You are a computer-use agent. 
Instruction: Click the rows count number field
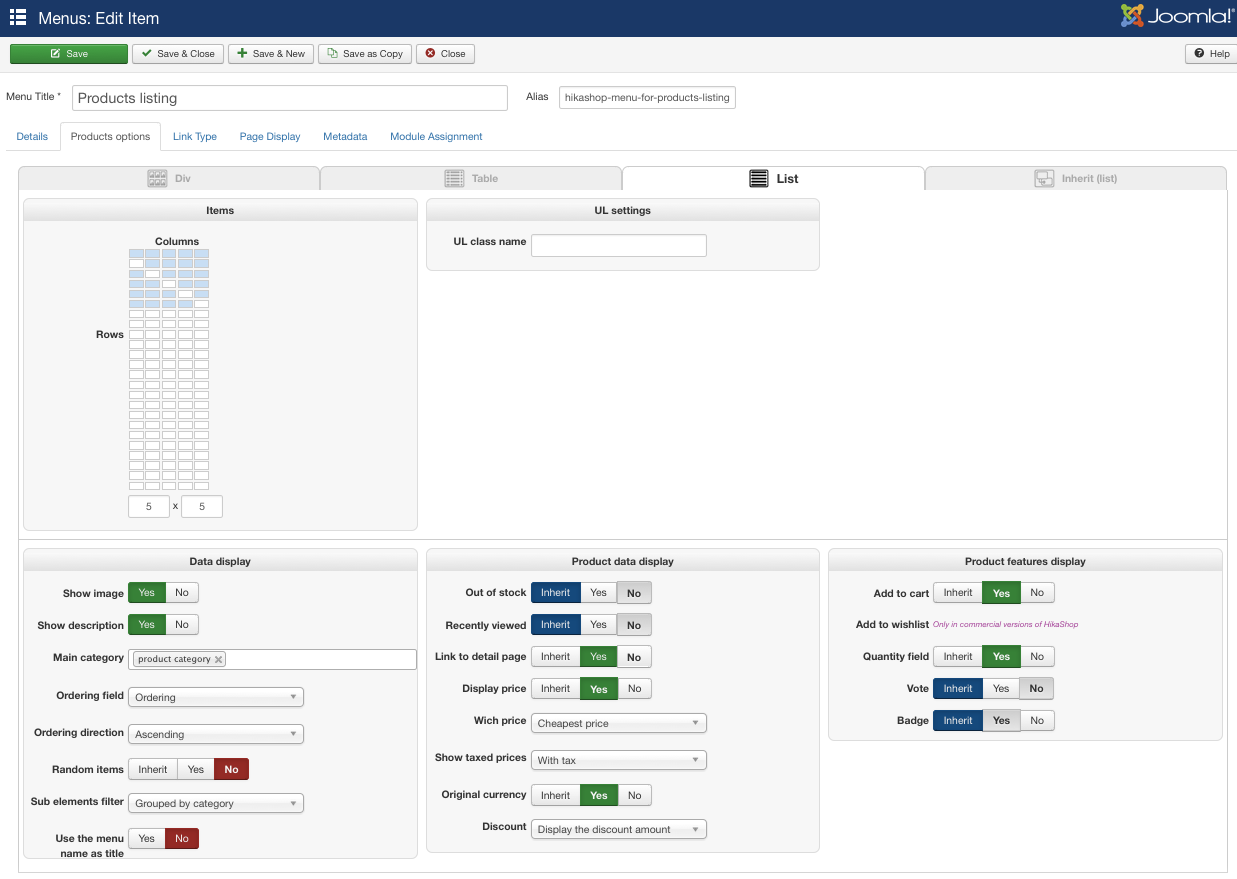point(202,506)
